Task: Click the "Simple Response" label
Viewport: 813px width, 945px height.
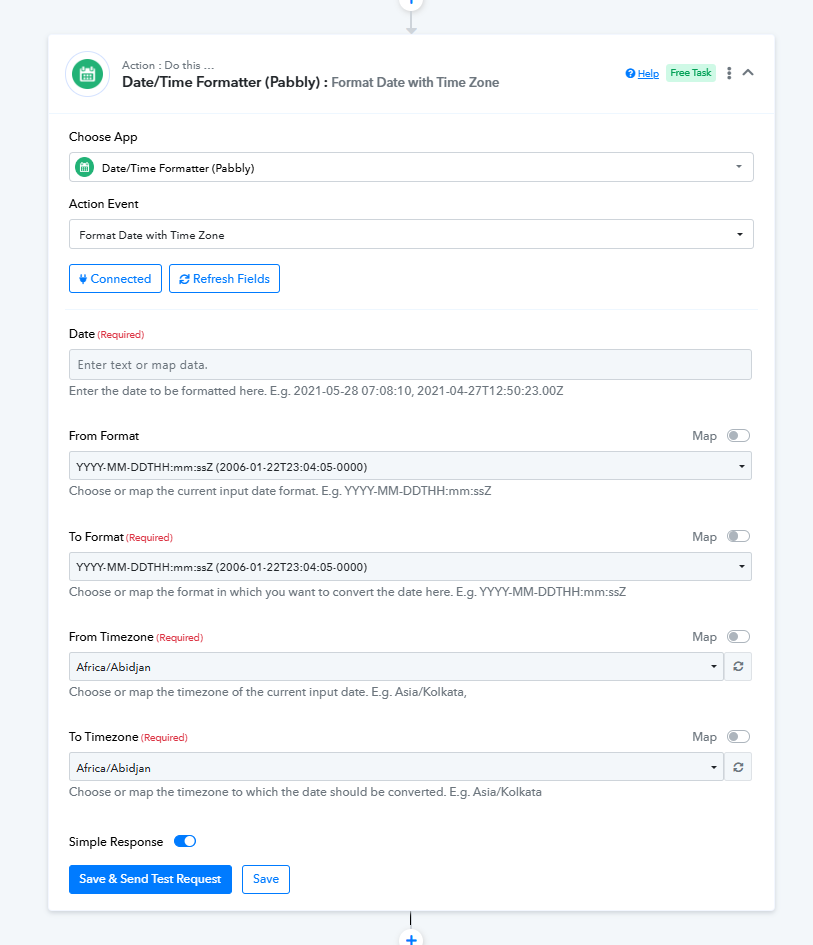Action: point(116,842)
